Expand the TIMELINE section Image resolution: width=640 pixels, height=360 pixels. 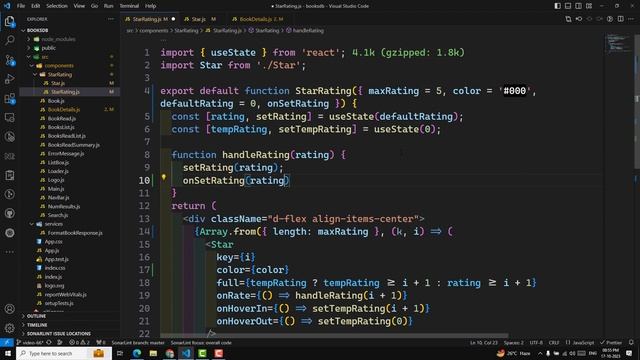pyautogui.click(x=37, y=325)
